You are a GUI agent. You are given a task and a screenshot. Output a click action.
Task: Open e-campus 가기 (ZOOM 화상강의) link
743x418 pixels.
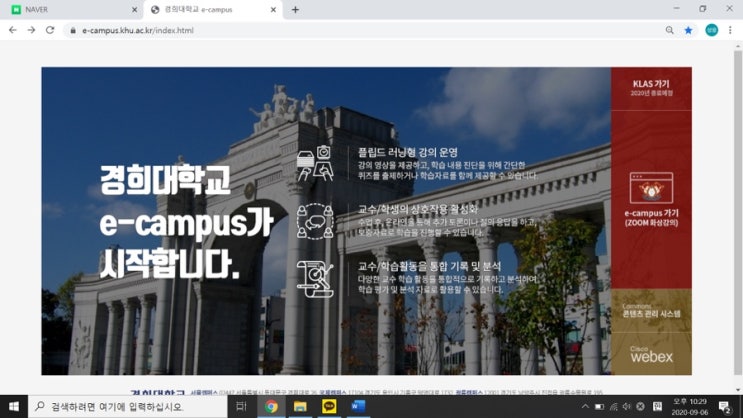click(x=651, y=218)
